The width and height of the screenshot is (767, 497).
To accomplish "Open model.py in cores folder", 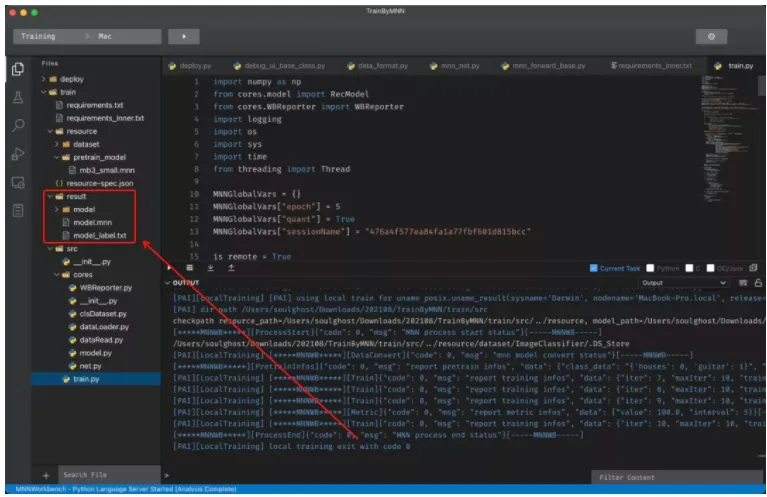I will tap(96, 353).
